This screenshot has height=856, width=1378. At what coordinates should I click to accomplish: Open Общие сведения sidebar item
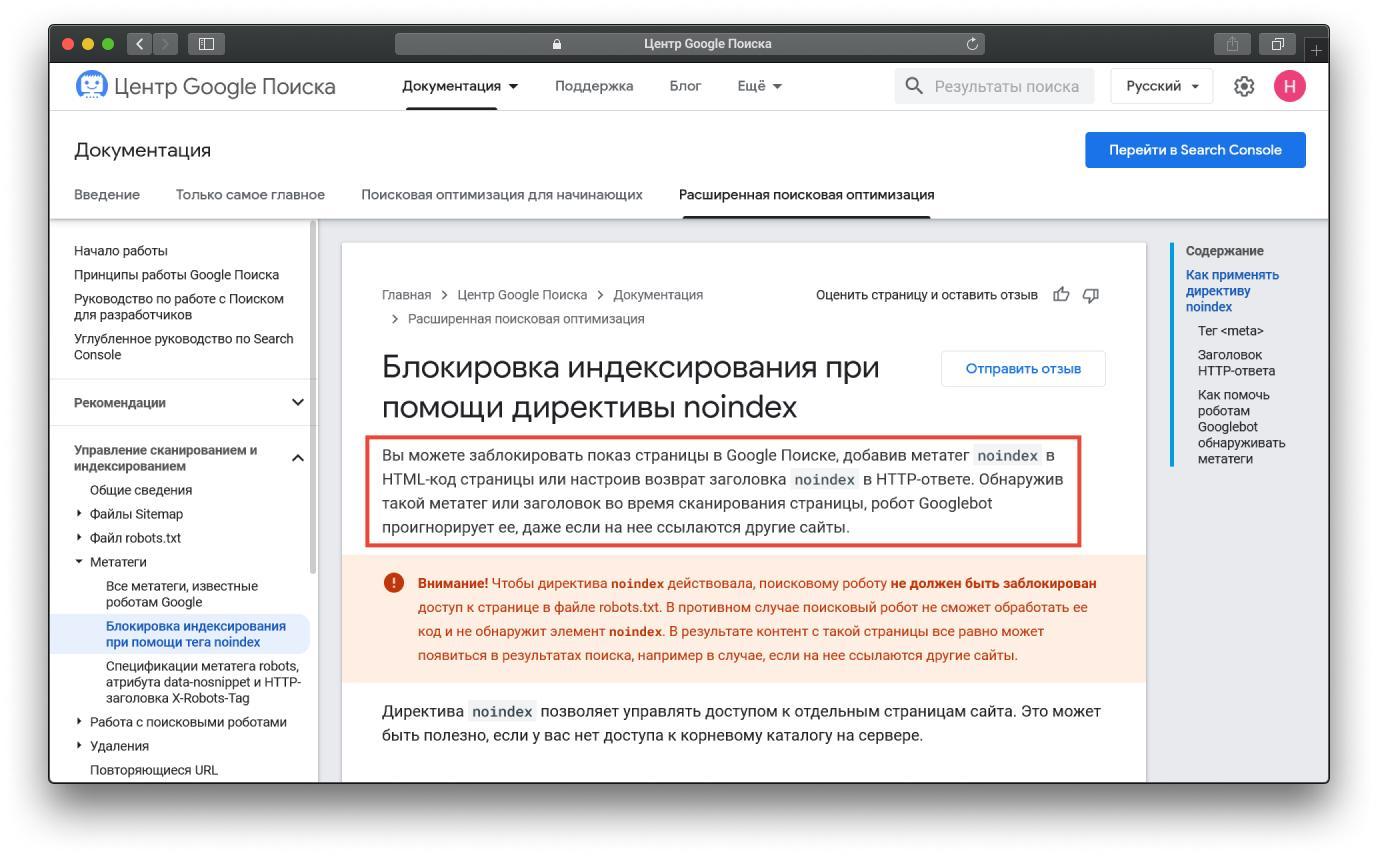(141, 490)
